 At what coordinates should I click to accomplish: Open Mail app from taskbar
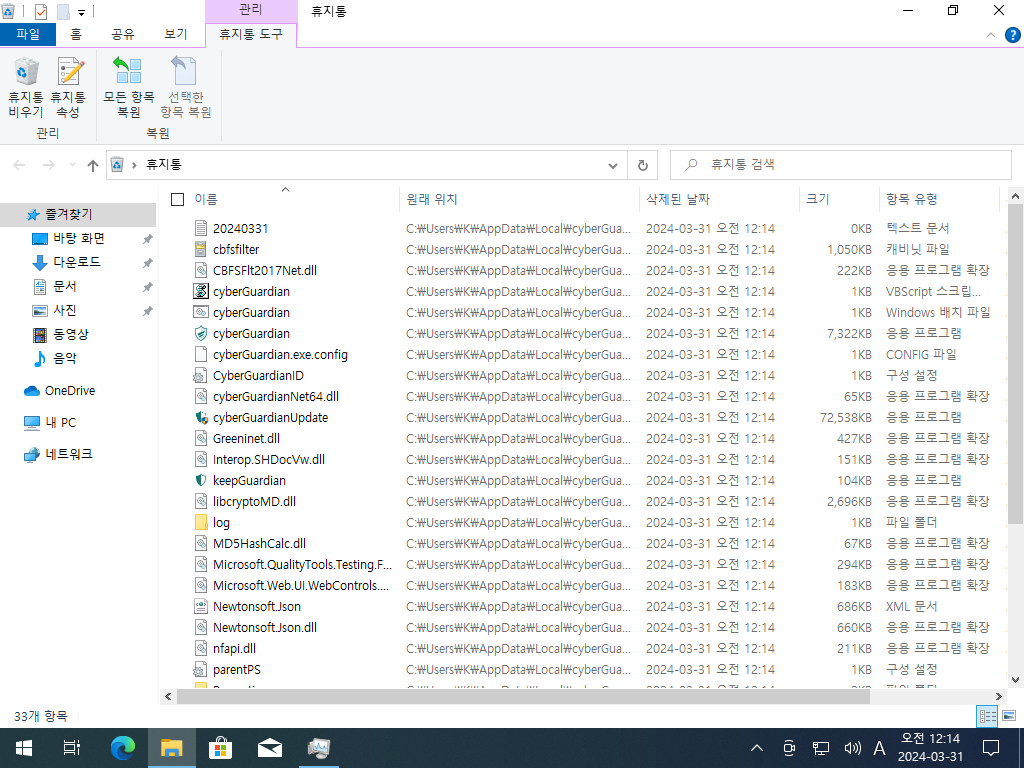[270, 748]
